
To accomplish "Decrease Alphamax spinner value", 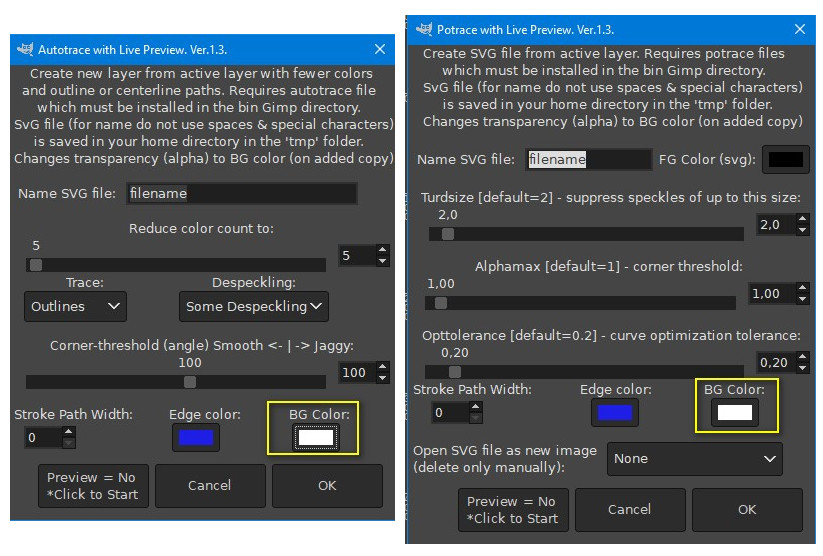I will coord(802,299).
